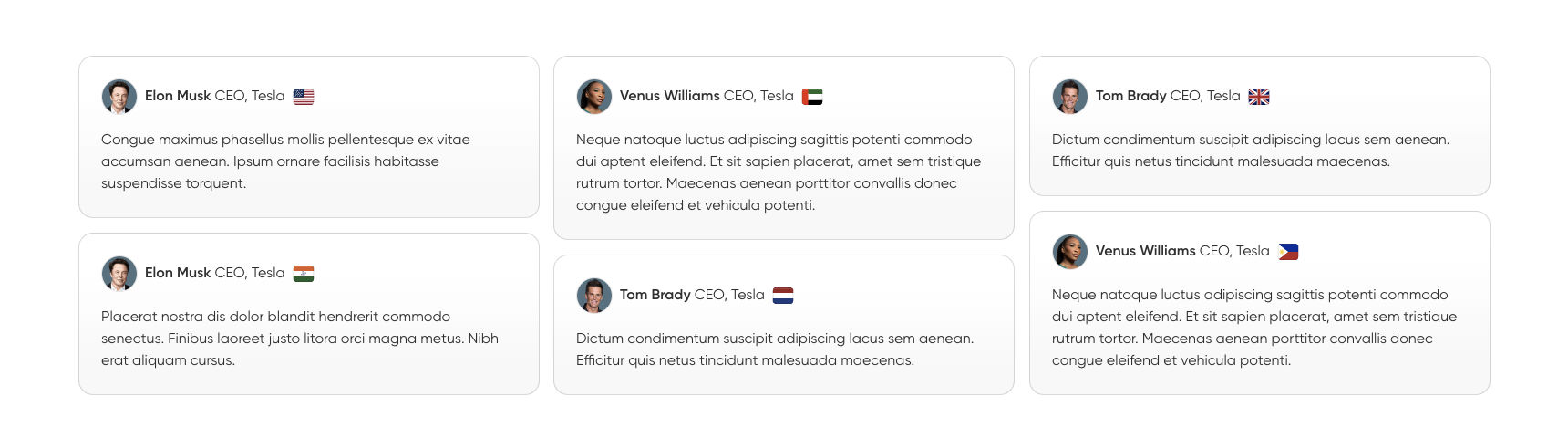Click the avatar beside the UAE-flag Venus Williams name
The height and width of the screenshot is (448, 1568).
594,97
